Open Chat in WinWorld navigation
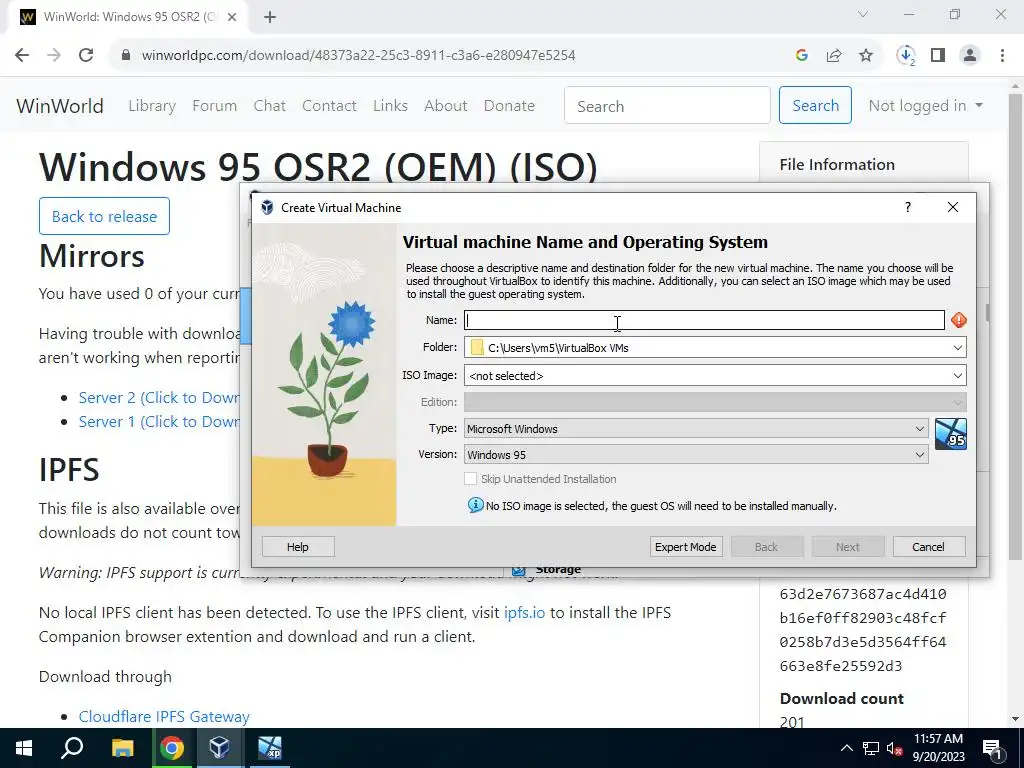The height and width of the screenshot is (768, 1024). pyautogui.click(x=270, y=106)
